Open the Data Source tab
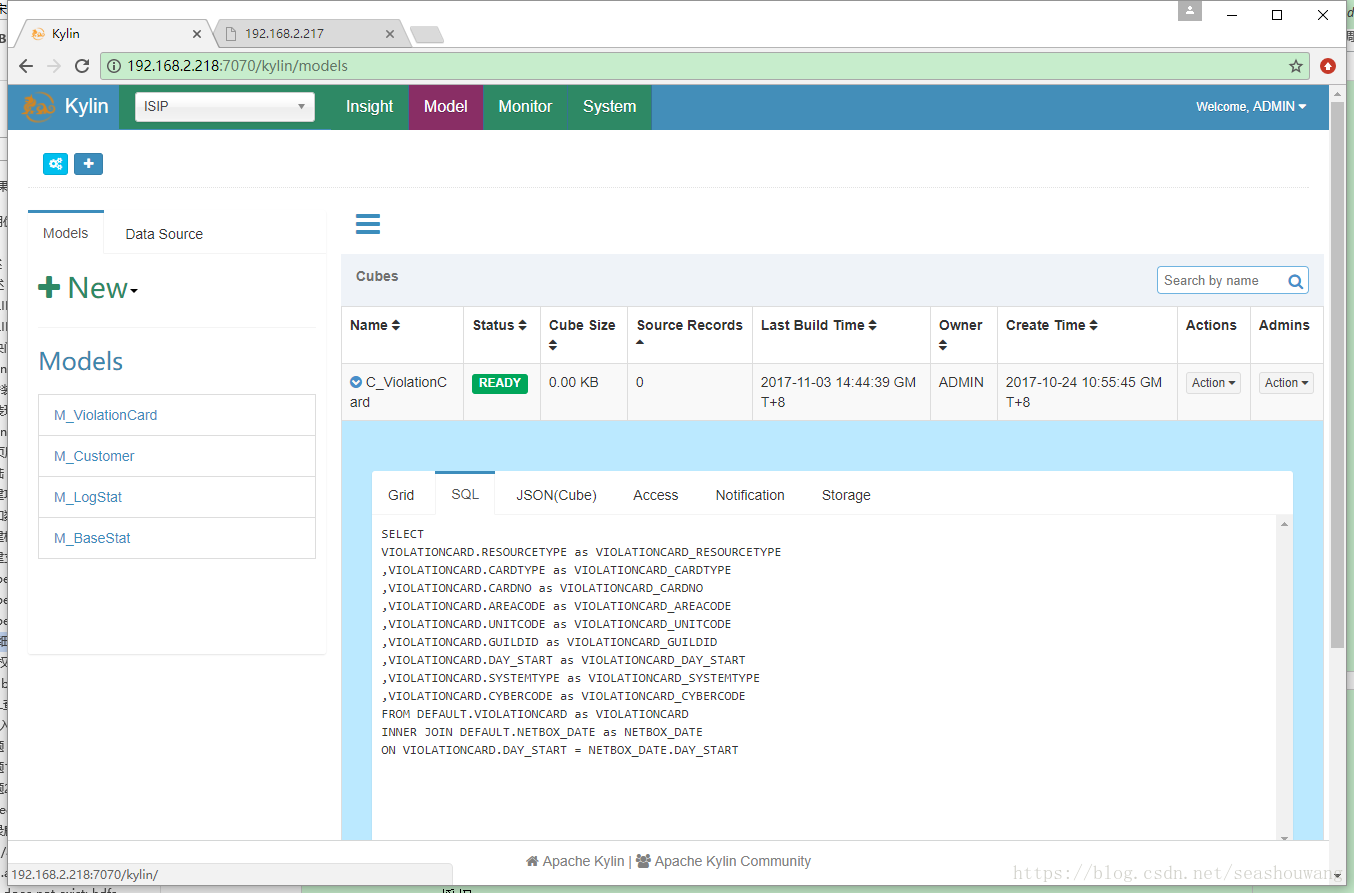The height and width of the screenshot is (893, 1354). point(164,234)
